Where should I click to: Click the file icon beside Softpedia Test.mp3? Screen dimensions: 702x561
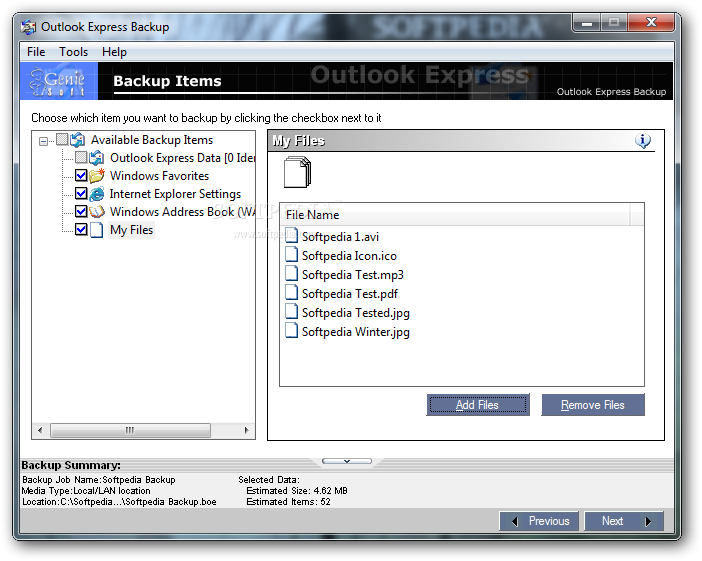tap(291, 273)
